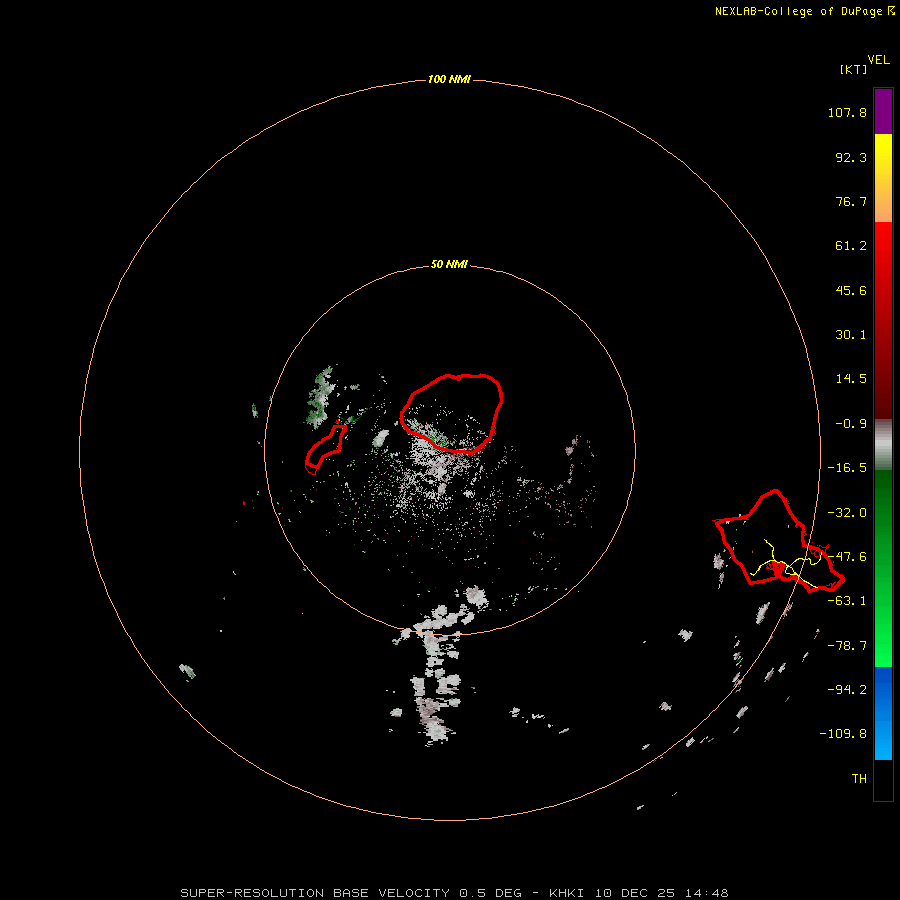This screenshot has width=900, height=900.
Task: Click the -32.0 legend value
Action: [847, 513]
